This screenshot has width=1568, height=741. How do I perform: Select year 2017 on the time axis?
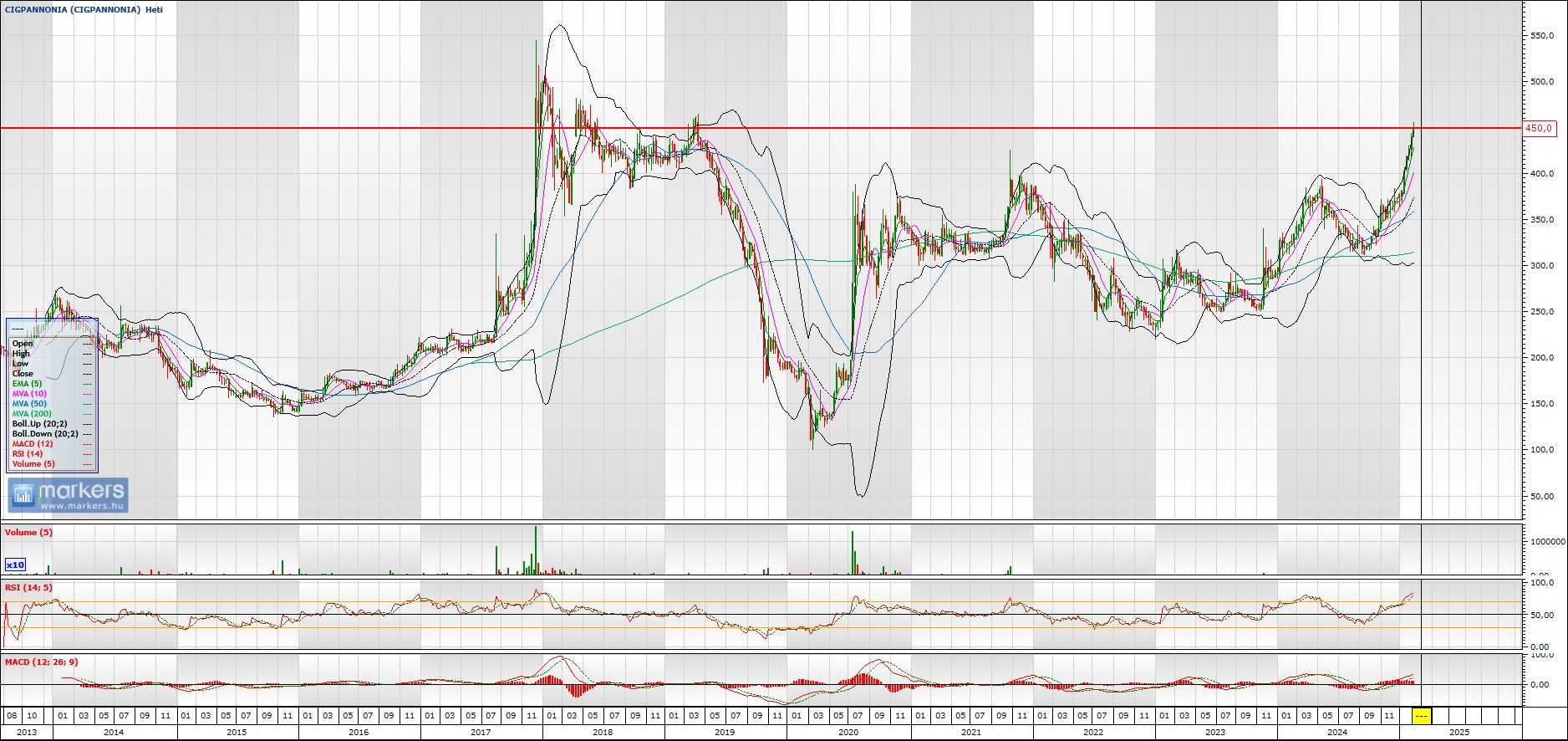[x=481, y=732]
